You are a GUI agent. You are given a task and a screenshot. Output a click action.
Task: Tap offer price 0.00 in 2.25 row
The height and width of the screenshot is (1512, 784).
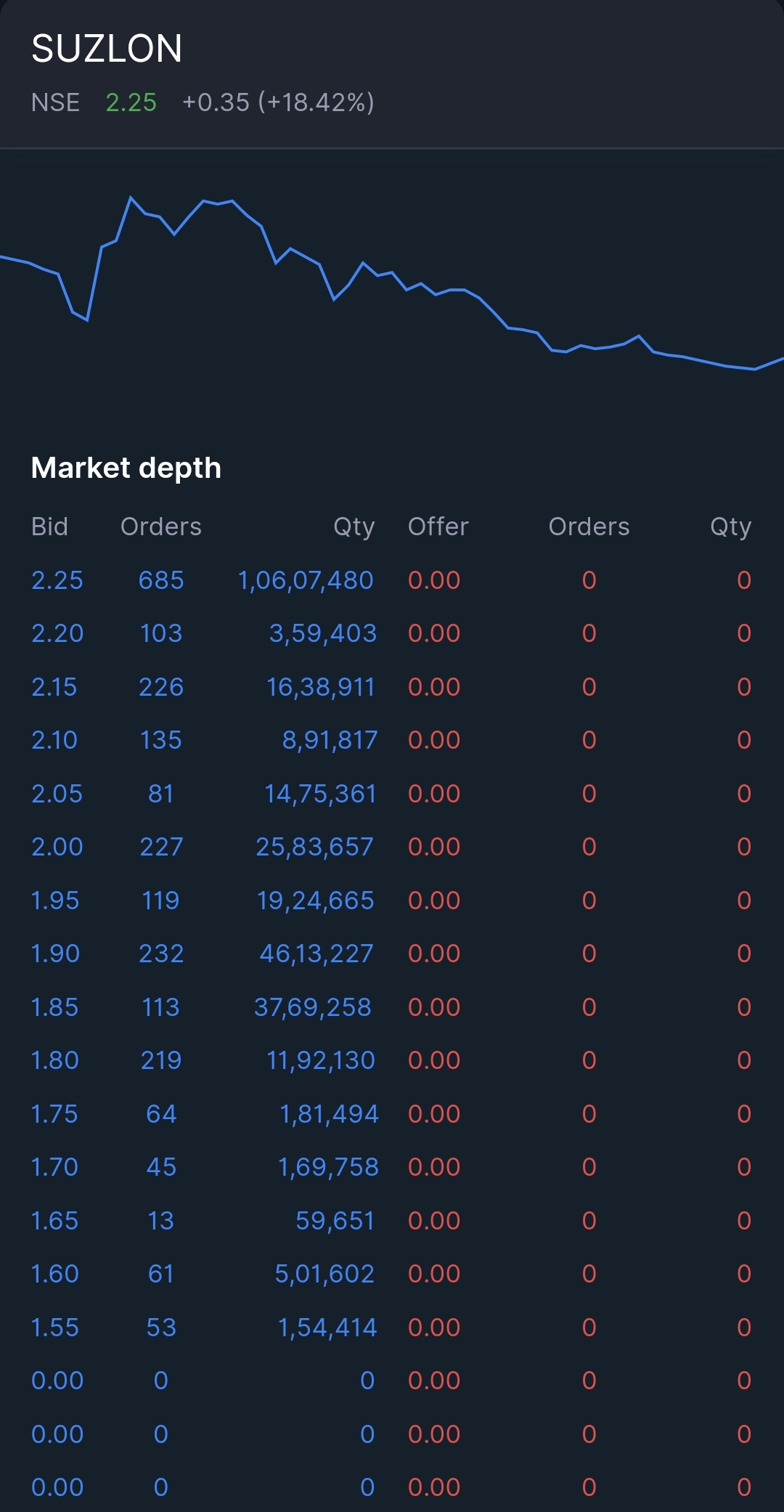(434, 580)
